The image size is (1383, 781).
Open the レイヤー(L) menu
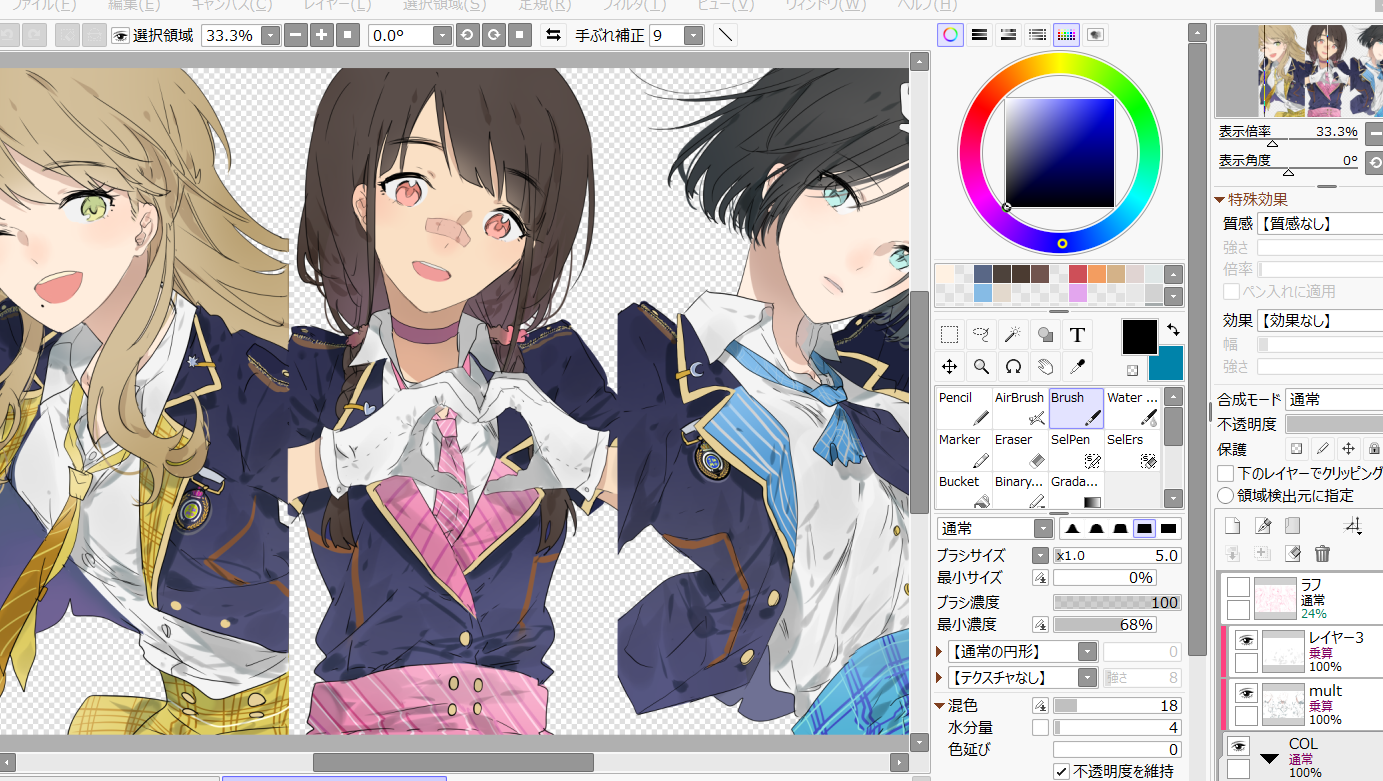pos(336,5)
